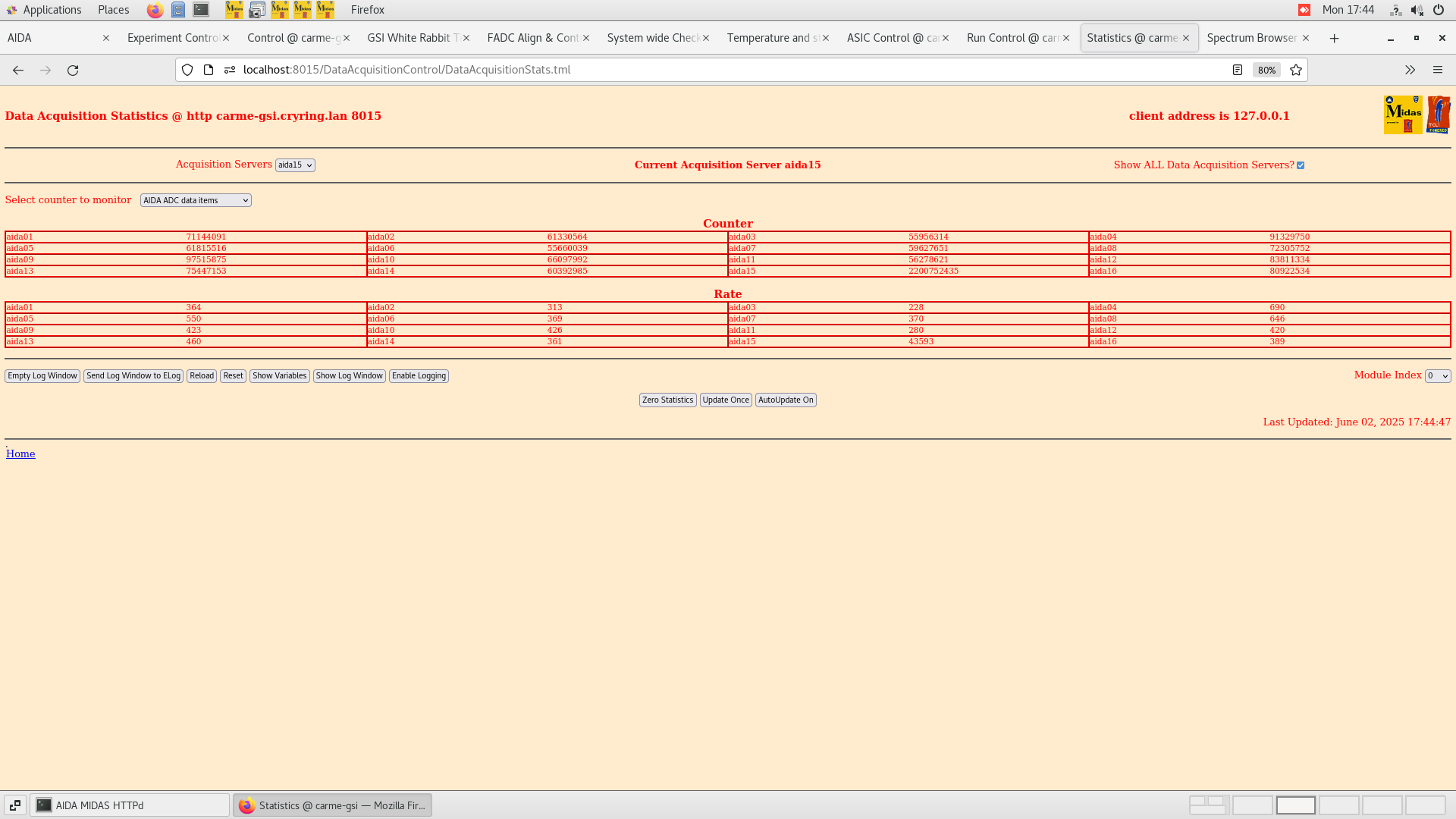This screenshot has height=819, width=1456.
Task: Switch to the Spectrum Browser tab
Action: (x=1251, y=37)
